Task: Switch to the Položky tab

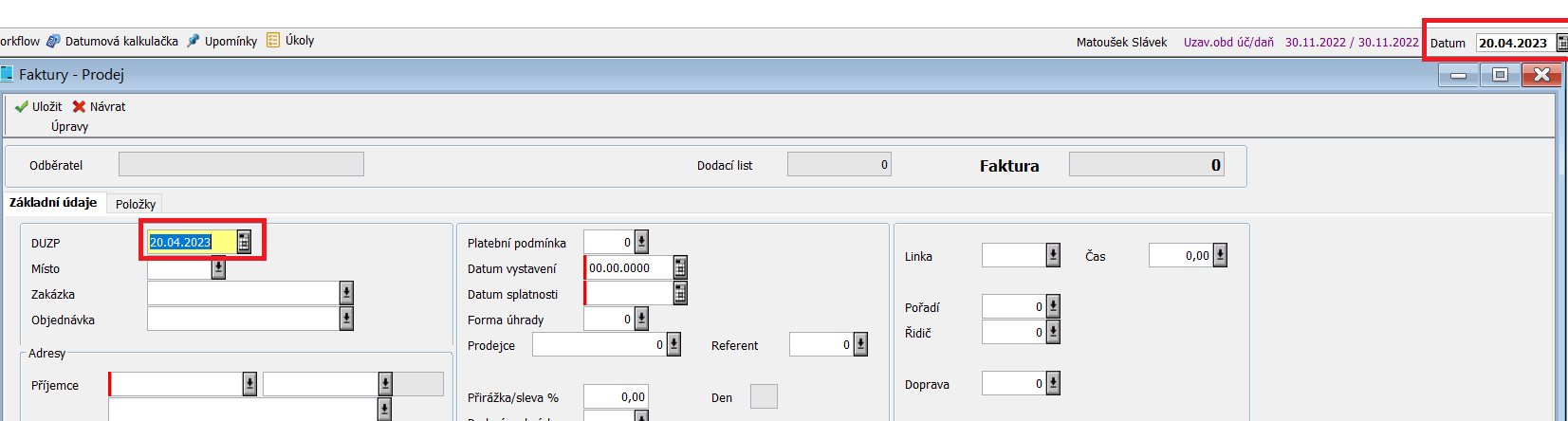Action: coord(136,204)
